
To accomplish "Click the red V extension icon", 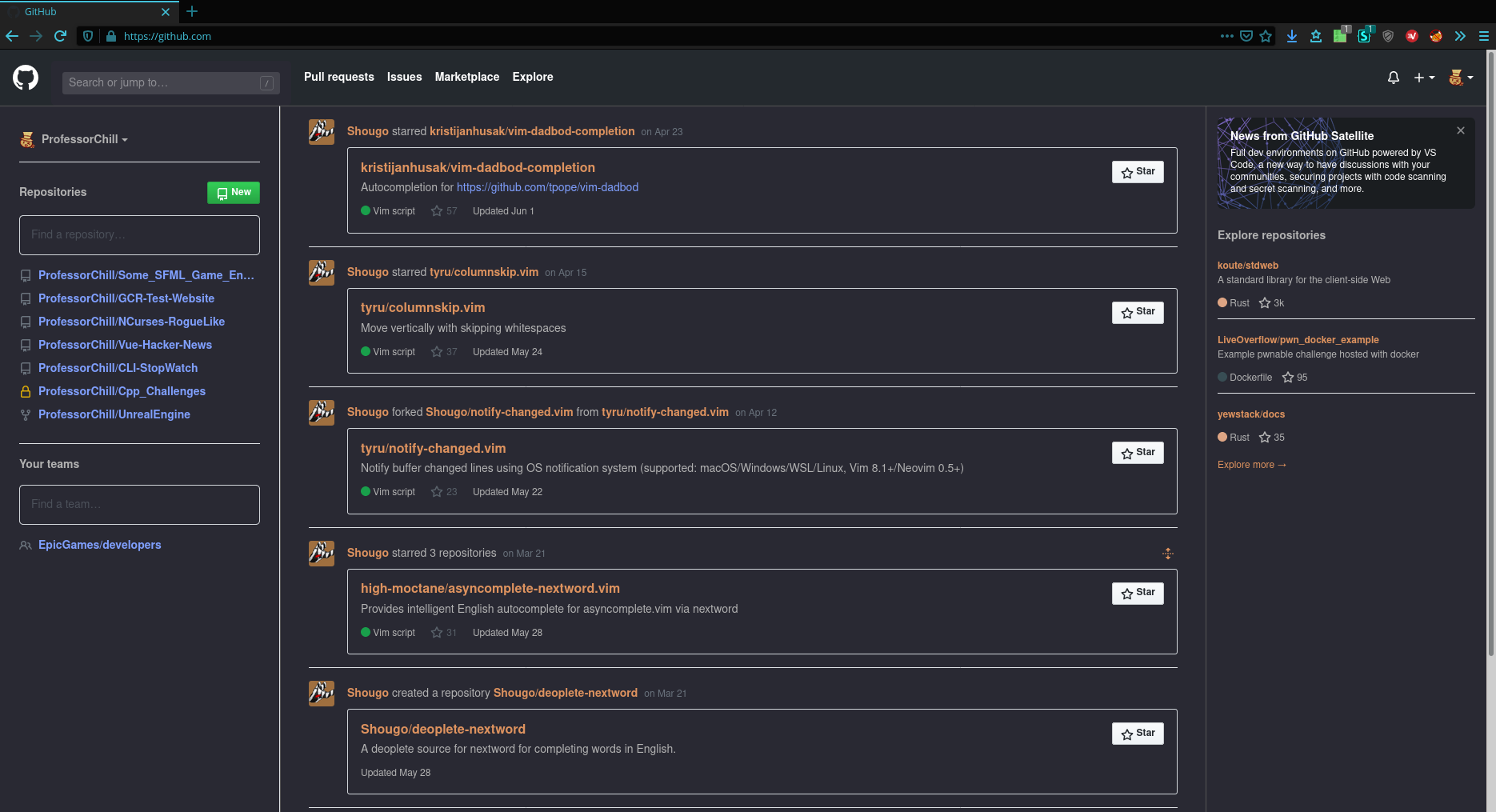I will tap(1412, 36).
